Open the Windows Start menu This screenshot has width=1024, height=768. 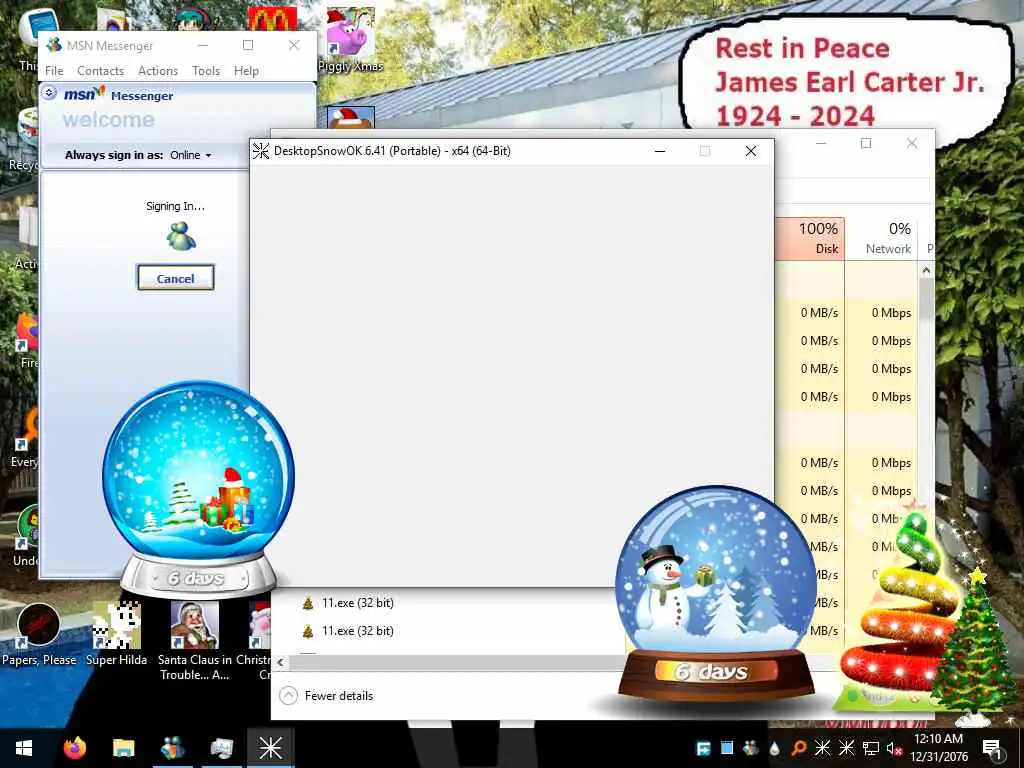pyautogui.click(x=24, y=748)
